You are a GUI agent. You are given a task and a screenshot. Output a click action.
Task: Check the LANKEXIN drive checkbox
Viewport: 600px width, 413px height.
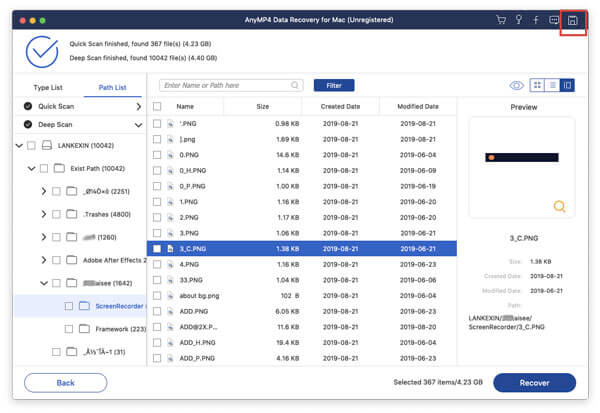coord(31,145)
